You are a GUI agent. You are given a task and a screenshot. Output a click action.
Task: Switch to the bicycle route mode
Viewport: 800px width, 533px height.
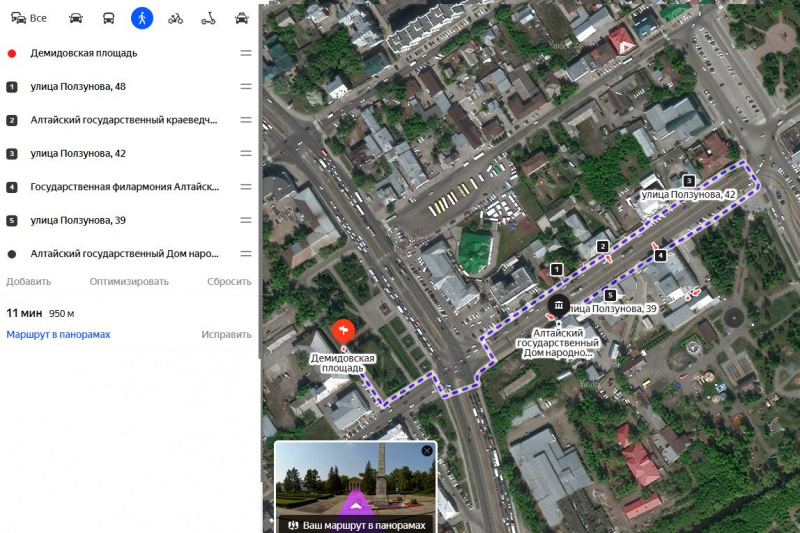coord(176,18)
